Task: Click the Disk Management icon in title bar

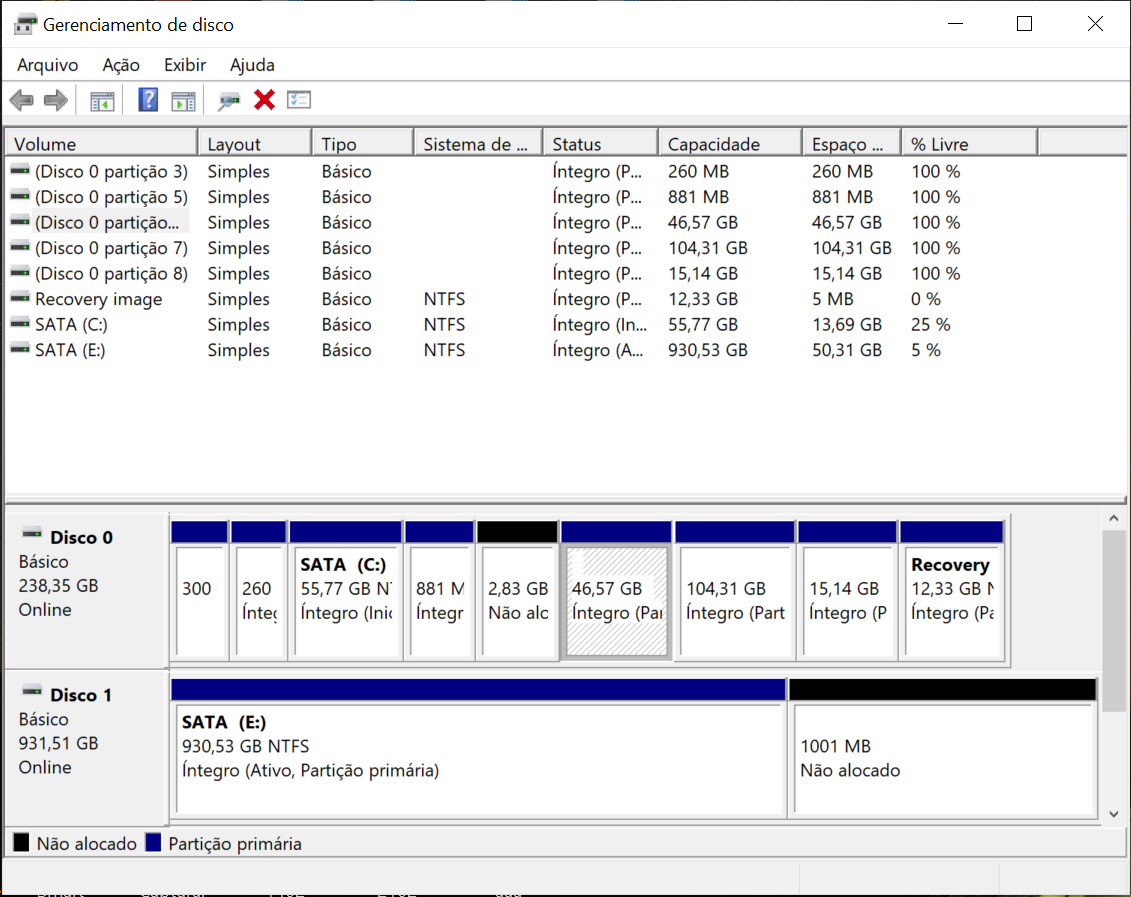Action: 25,24
